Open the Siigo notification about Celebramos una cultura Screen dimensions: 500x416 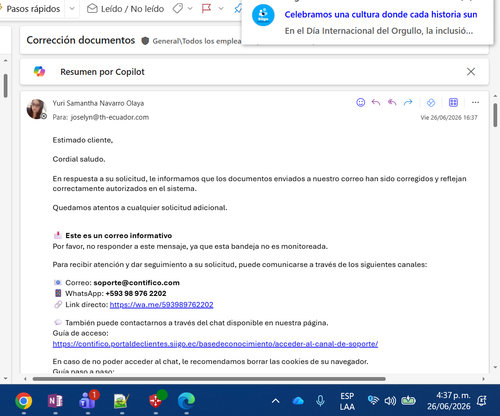tap(380, 15)
